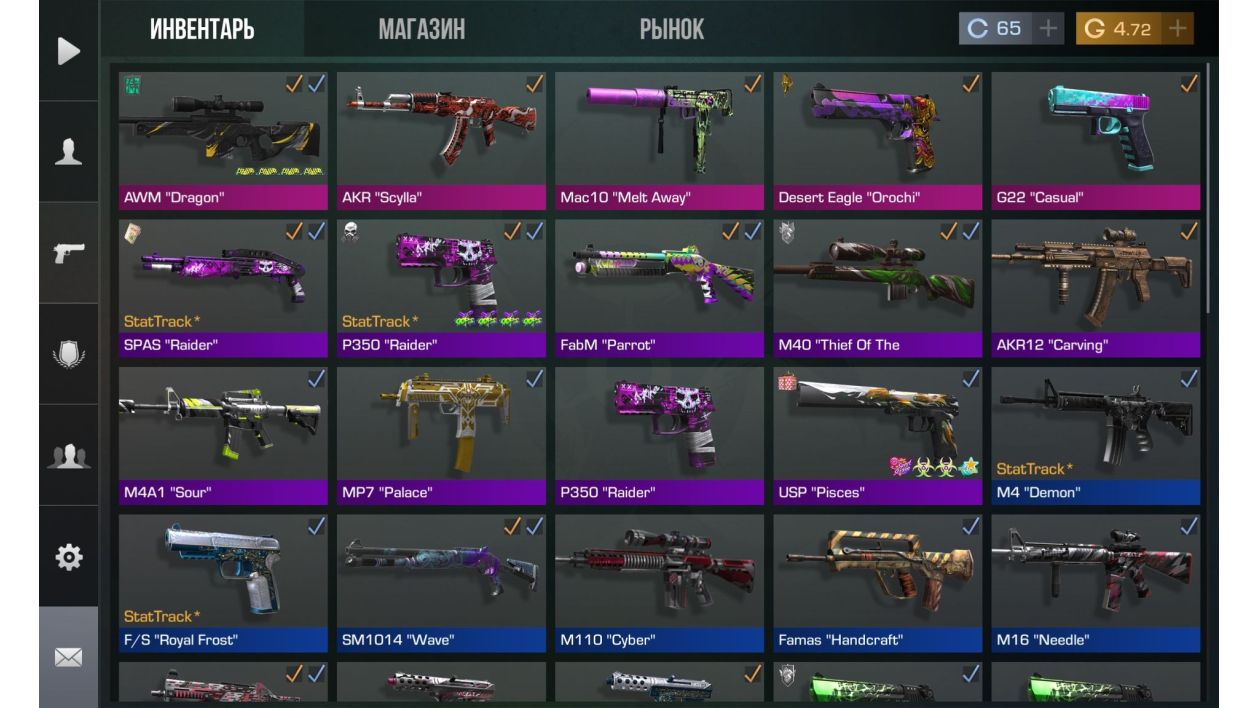Add gold currency with plus button
1258x708 pixels.
[1178, 29]
